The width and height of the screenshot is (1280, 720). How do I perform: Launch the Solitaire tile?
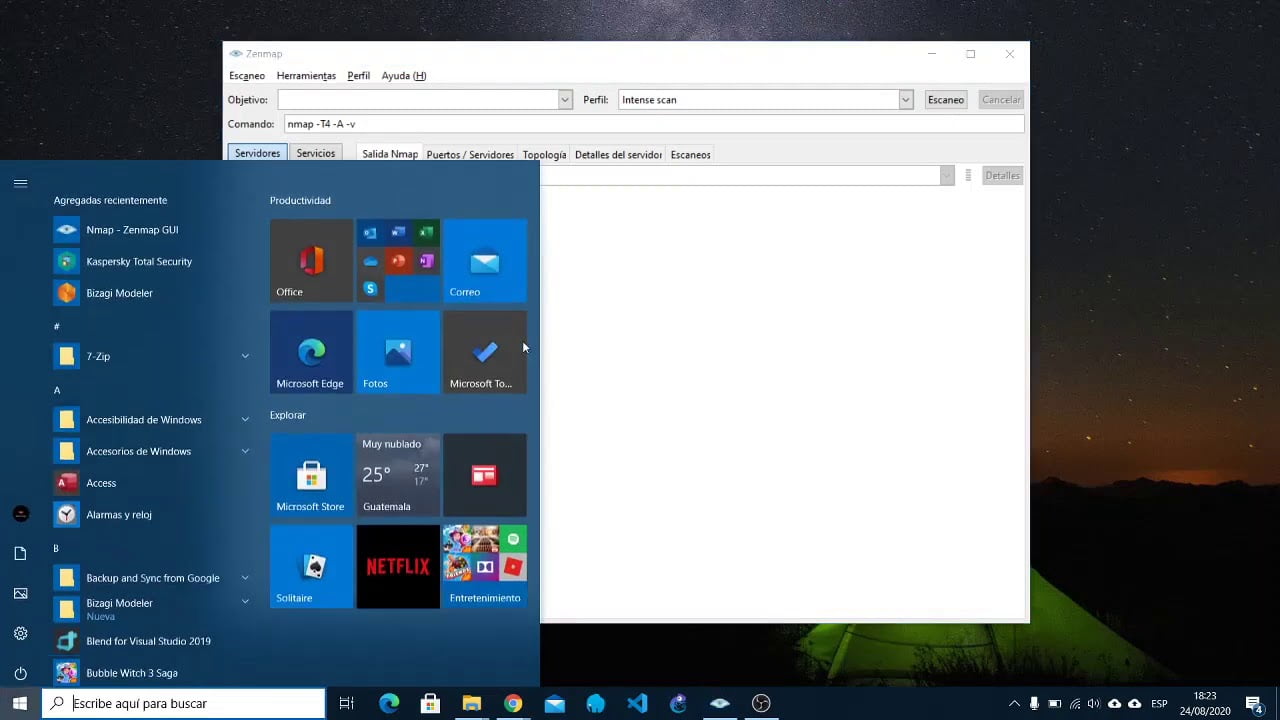(x=311, y=567)
